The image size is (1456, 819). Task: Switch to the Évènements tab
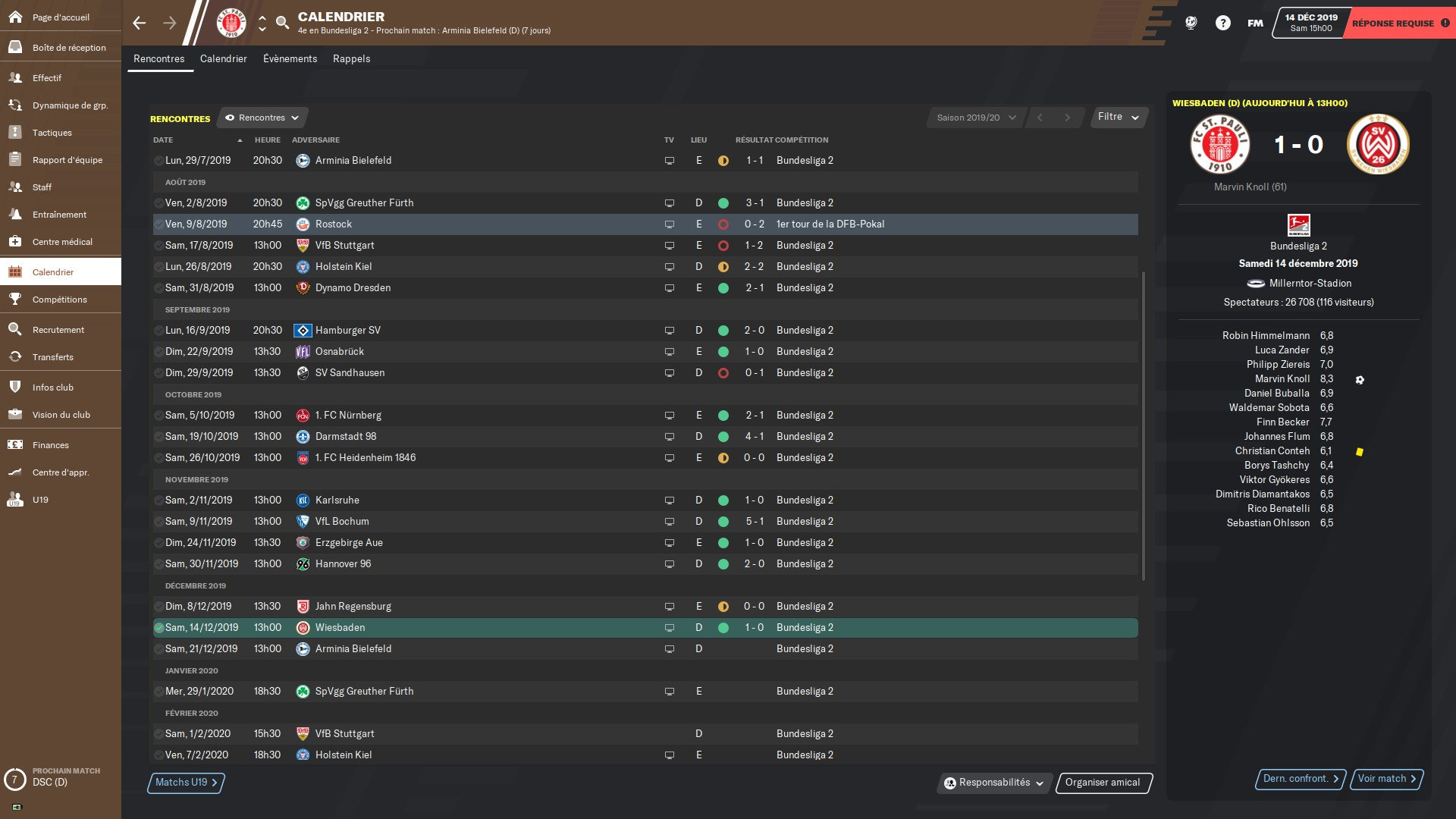pyautogui.click(x=290, y=58)
